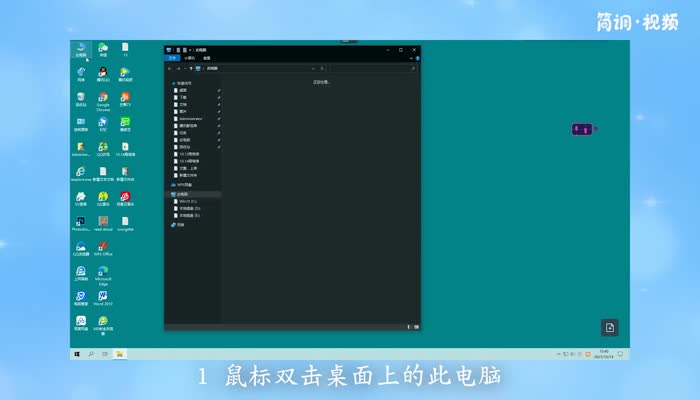Screen dimensions: 700x400
Task: Select Administrator in Quick access list
Action: [189, 119]
